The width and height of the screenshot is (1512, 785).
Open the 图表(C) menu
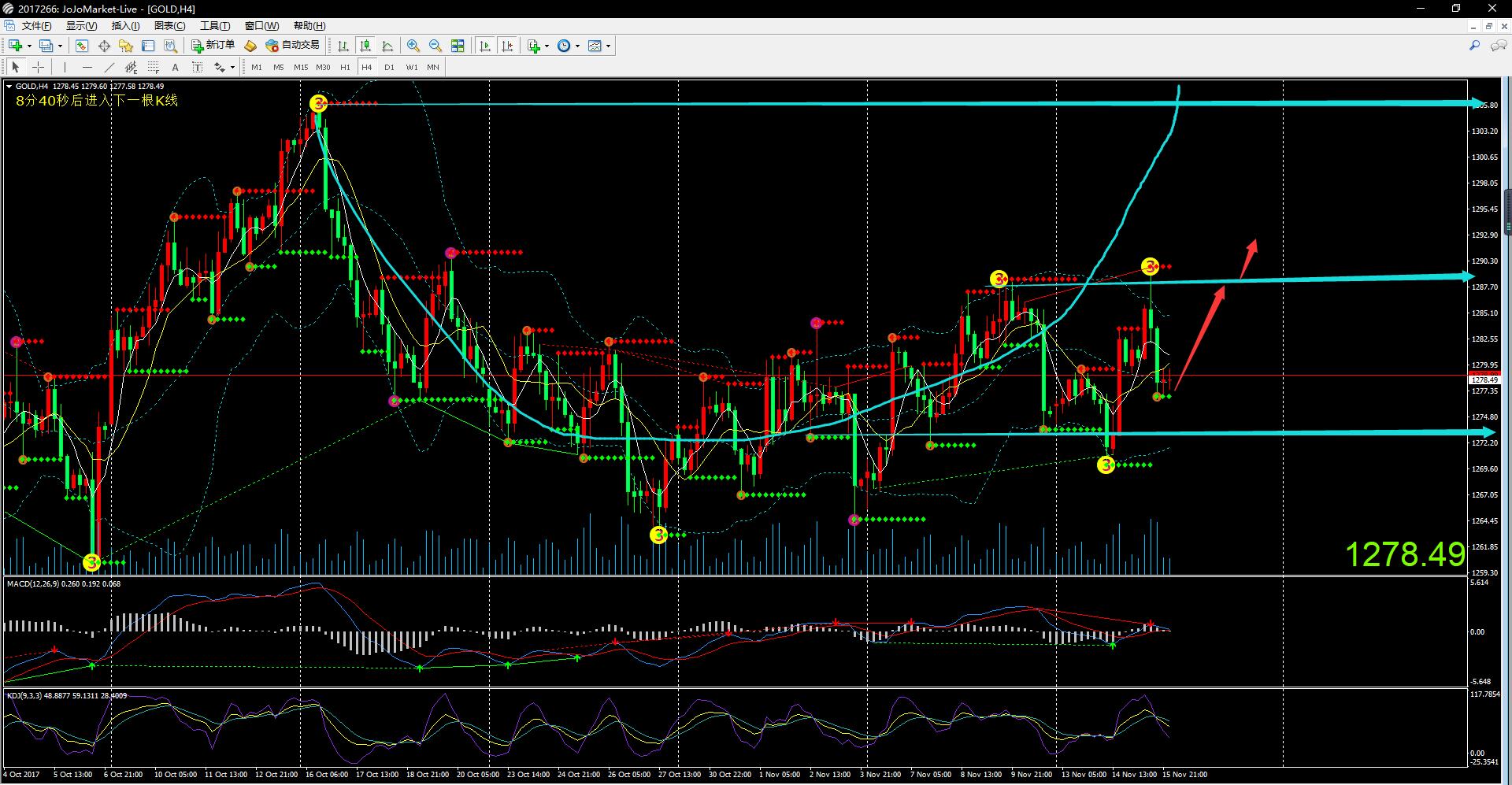coord(169,26)
